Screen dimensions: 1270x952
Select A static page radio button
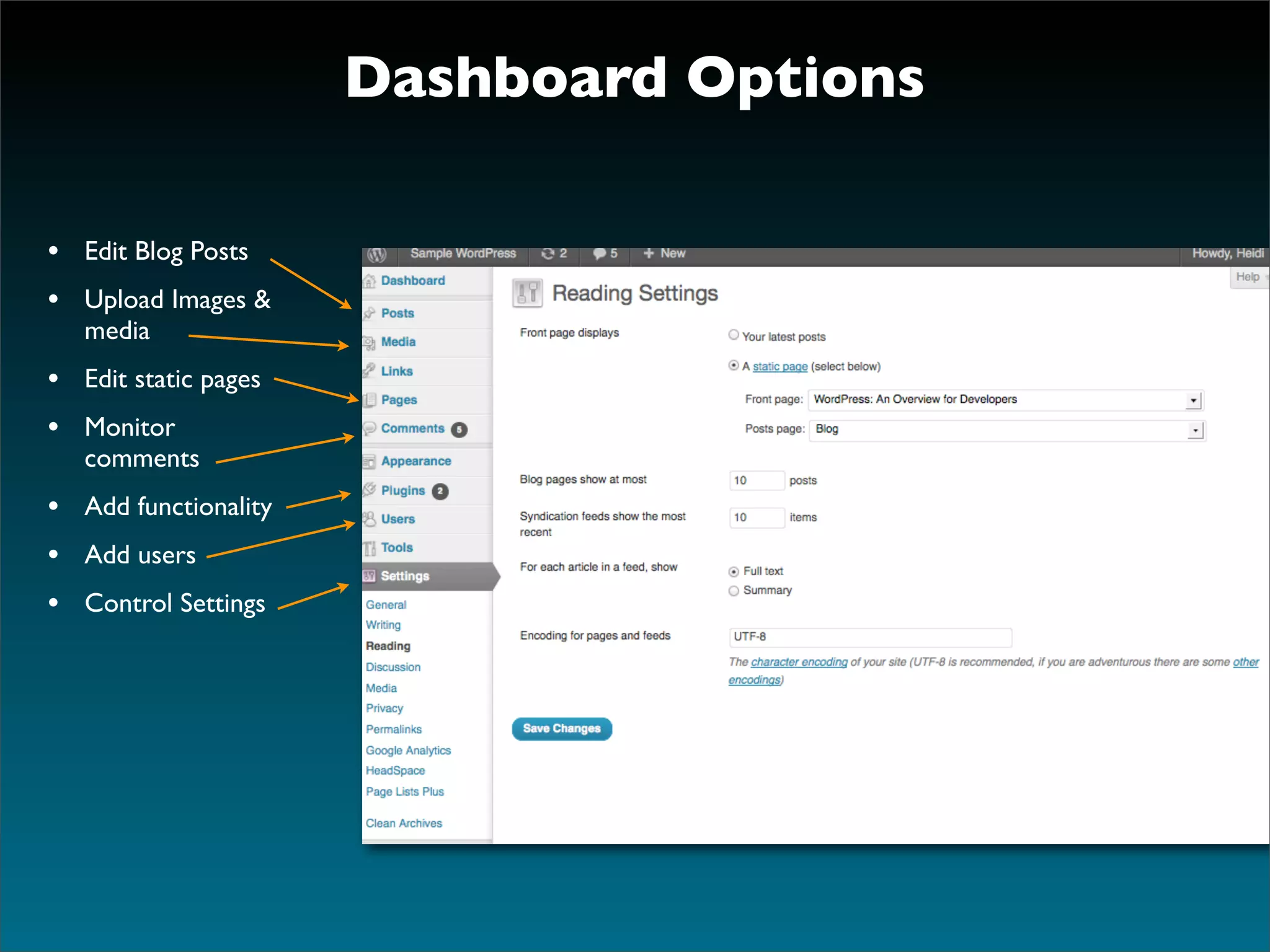click(734, 366)
